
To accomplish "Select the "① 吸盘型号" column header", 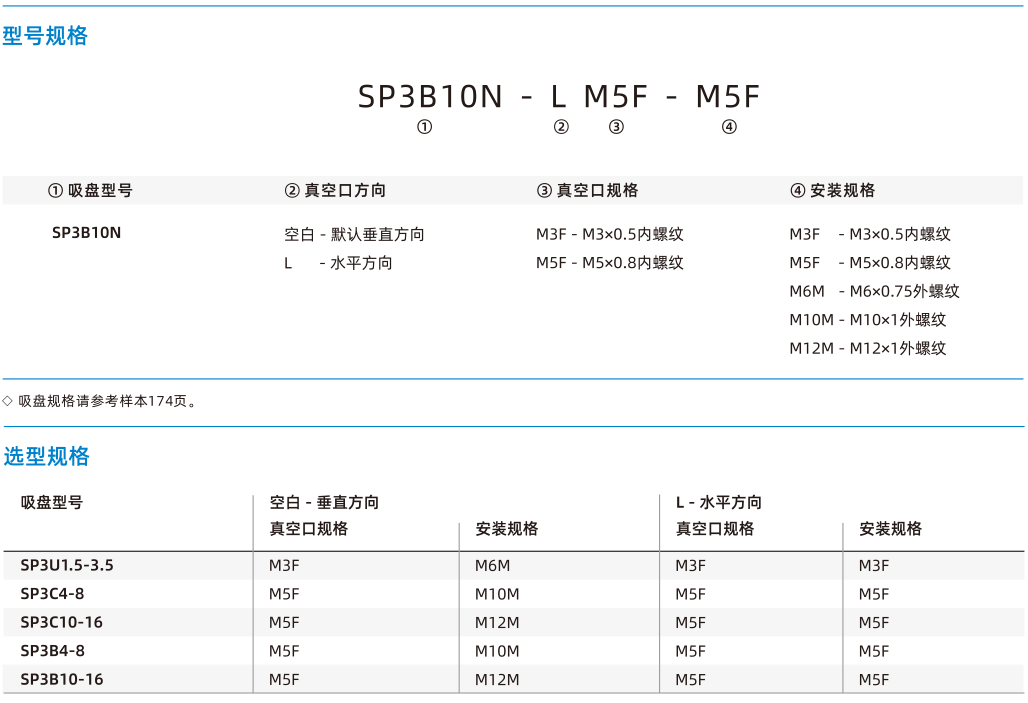I will click(90, 190).
